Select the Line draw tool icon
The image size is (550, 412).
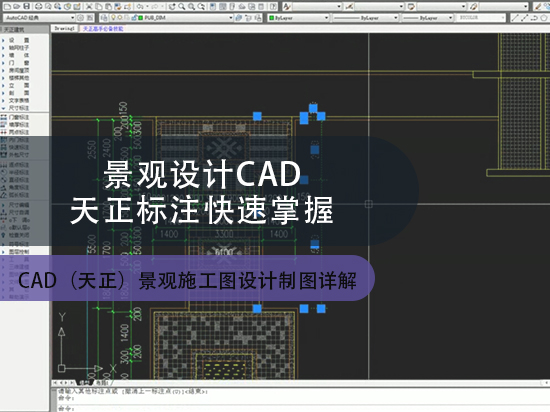pos(515,17)
